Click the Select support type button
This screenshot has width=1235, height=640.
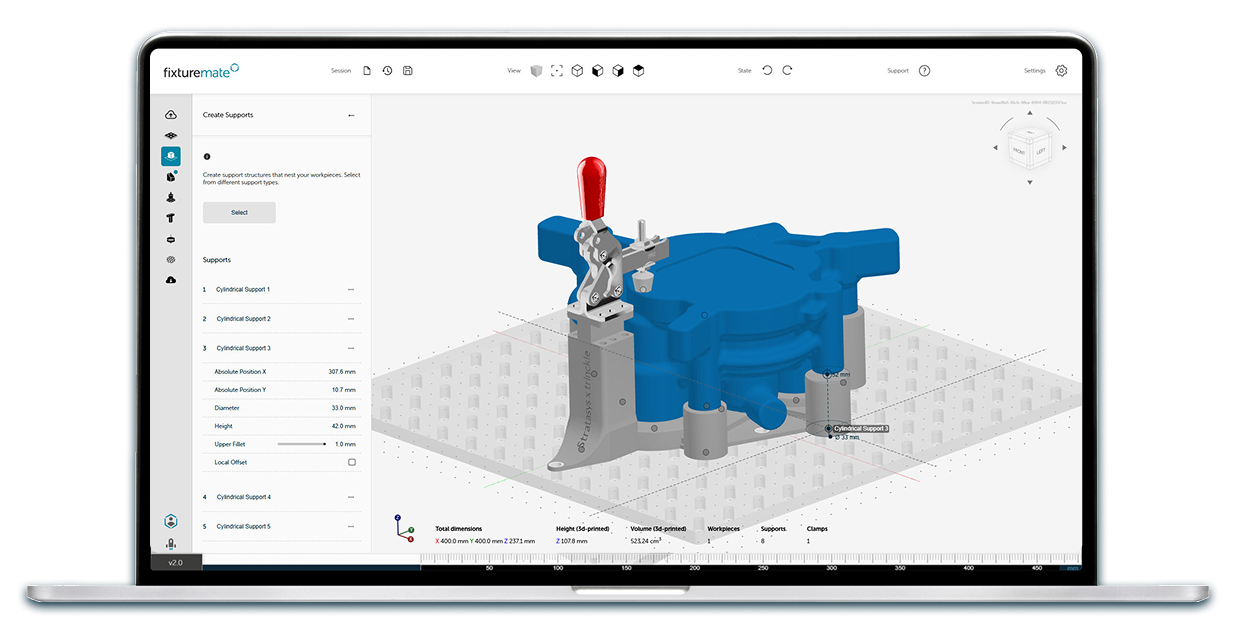pyautogui.click(x=239, y=212)
